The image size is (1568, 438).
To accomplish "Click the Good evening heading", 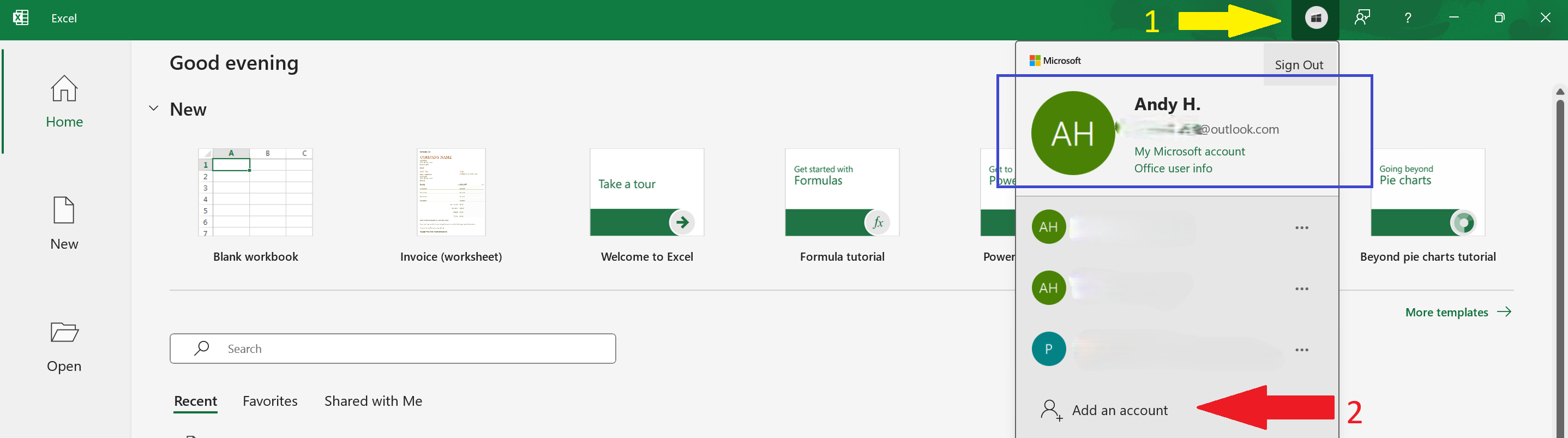I will coord(235,63).
